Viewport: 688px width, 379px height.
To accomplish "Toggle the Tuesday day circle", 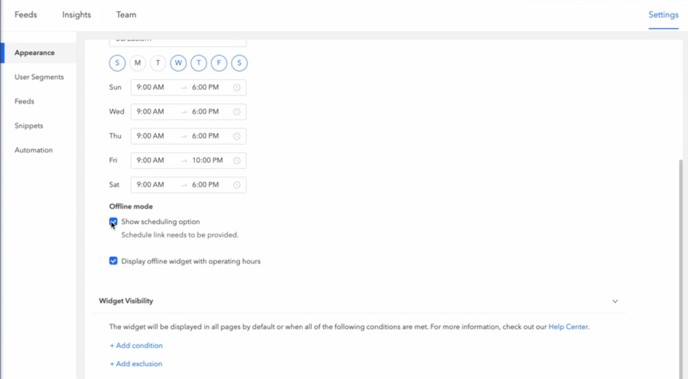I will pos(158,63).
